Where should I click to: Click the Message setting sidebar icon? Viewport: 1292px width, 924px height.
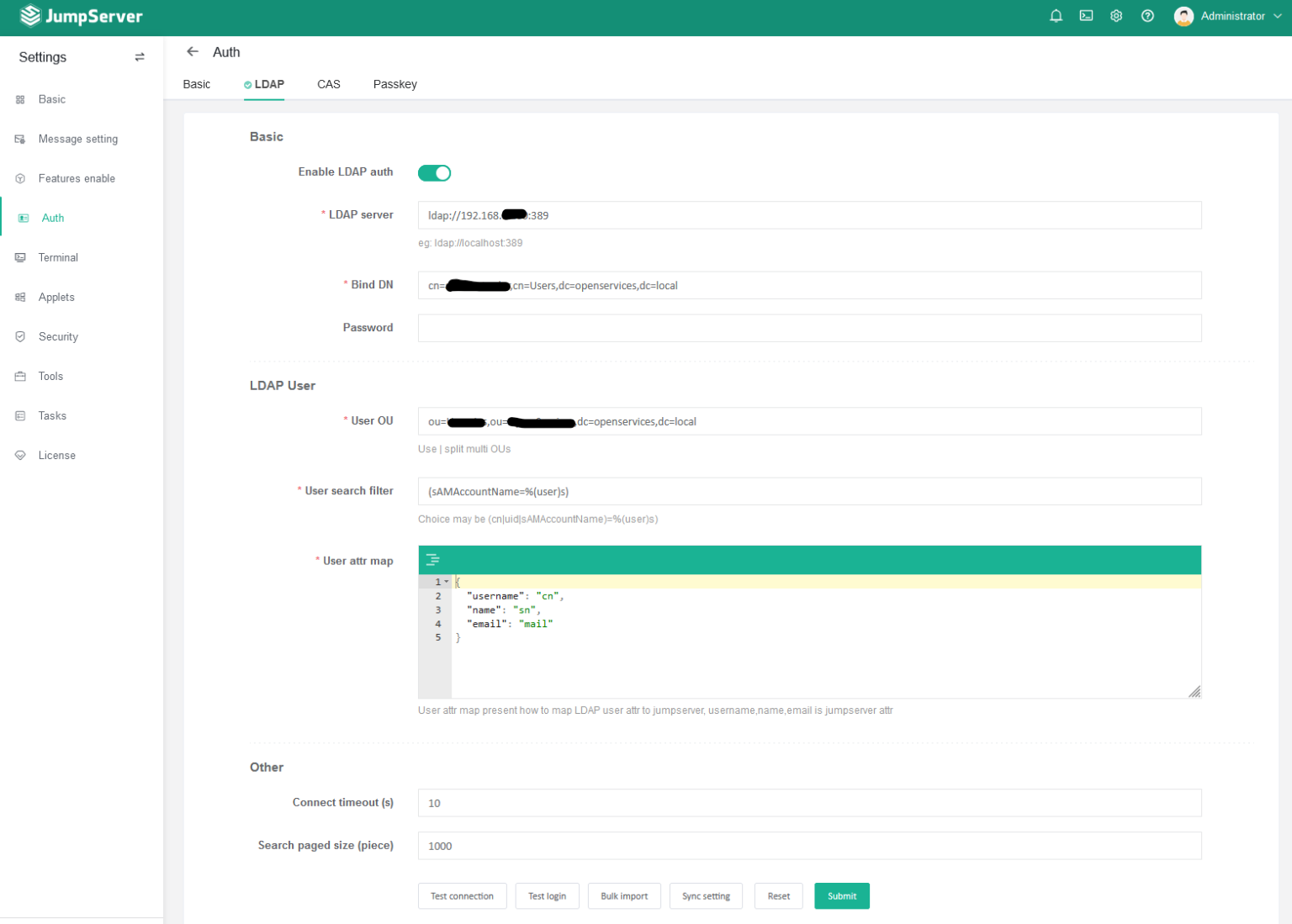(20, 139)
